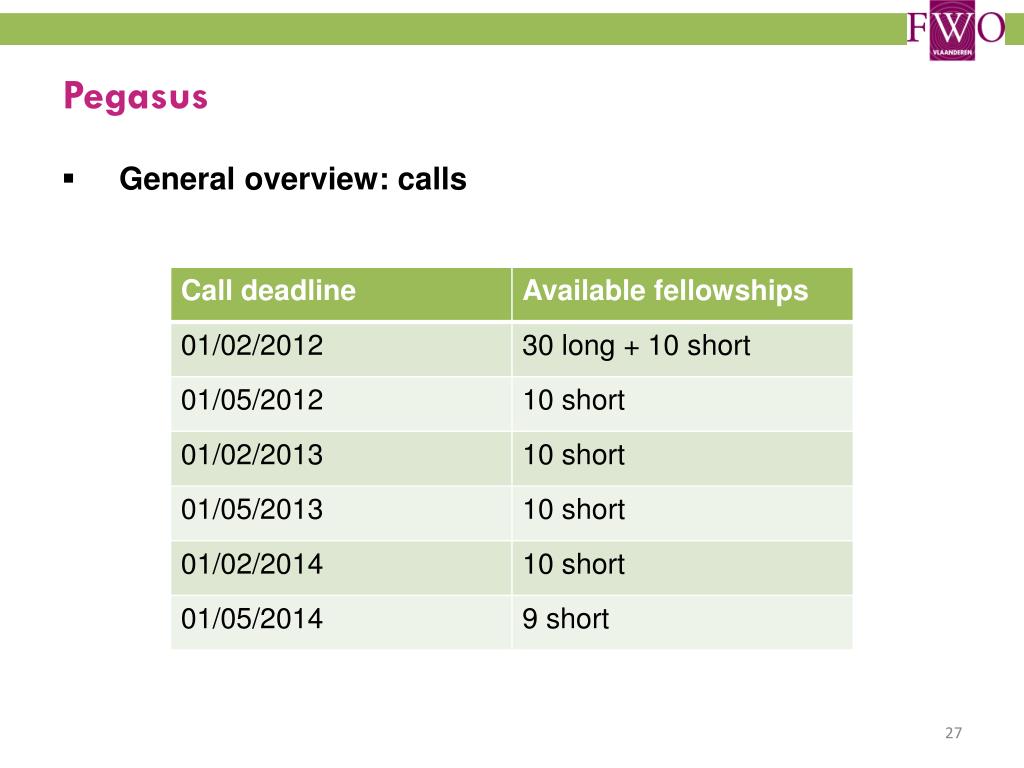Select the Pegasus slide title
The image size is (1024, 768).
point(136,98)
